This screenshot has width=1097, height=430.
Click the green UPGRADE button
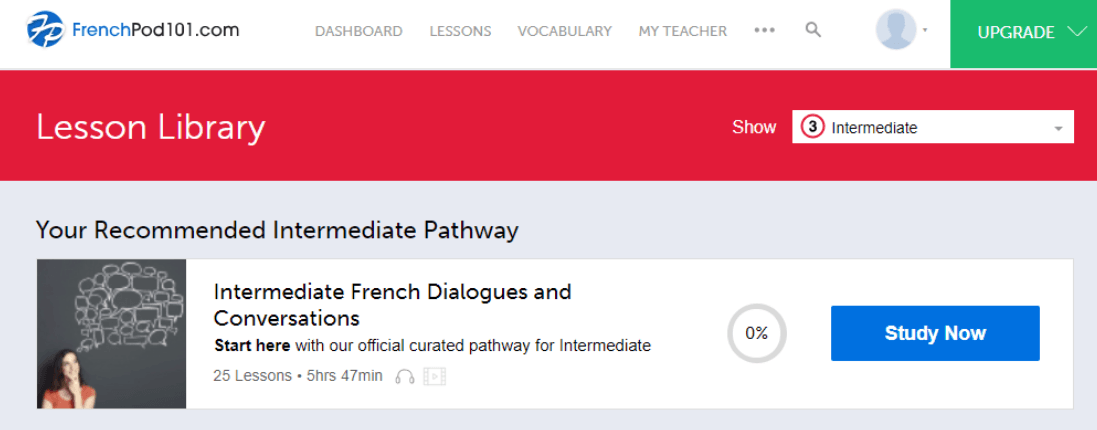coord(1024,34)
